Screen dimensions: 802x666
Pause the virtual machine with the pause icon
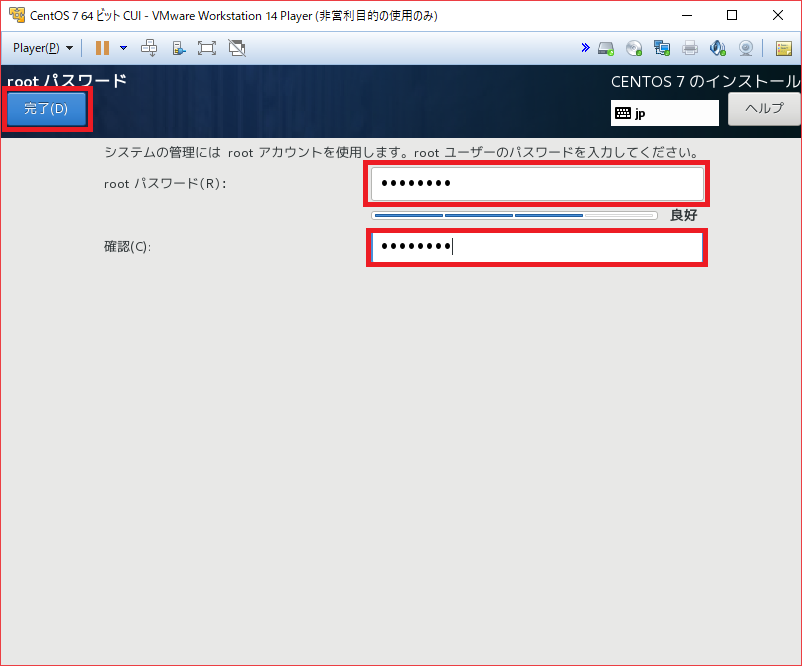(x=102, y=48)
